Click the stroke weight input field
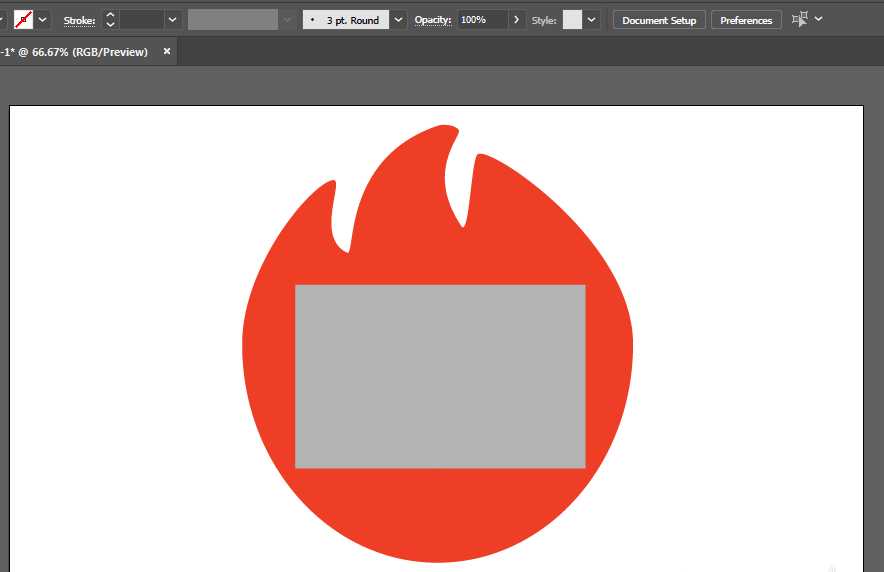Image resolution: width=884 pixels, height=572 pixels. [141, 20]
